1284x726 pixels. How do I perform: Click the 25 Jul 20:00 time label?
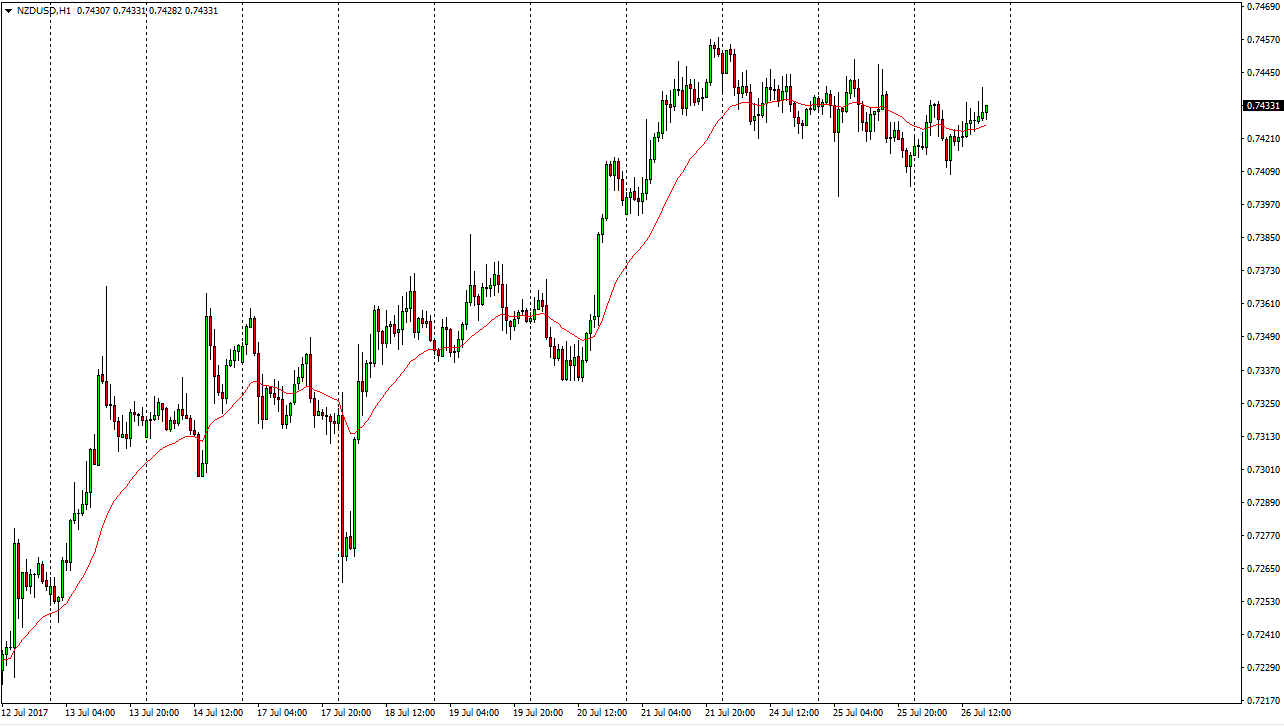coord(922,713)
